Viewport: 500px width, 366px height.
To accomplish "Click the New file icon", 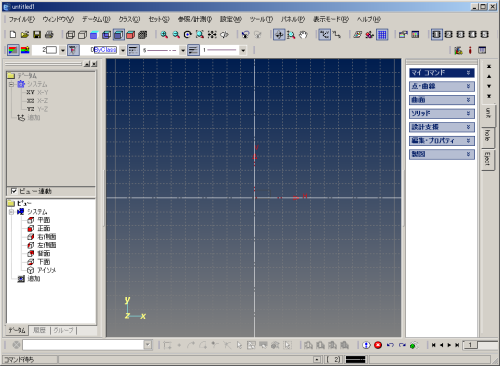I will [13, 34].
